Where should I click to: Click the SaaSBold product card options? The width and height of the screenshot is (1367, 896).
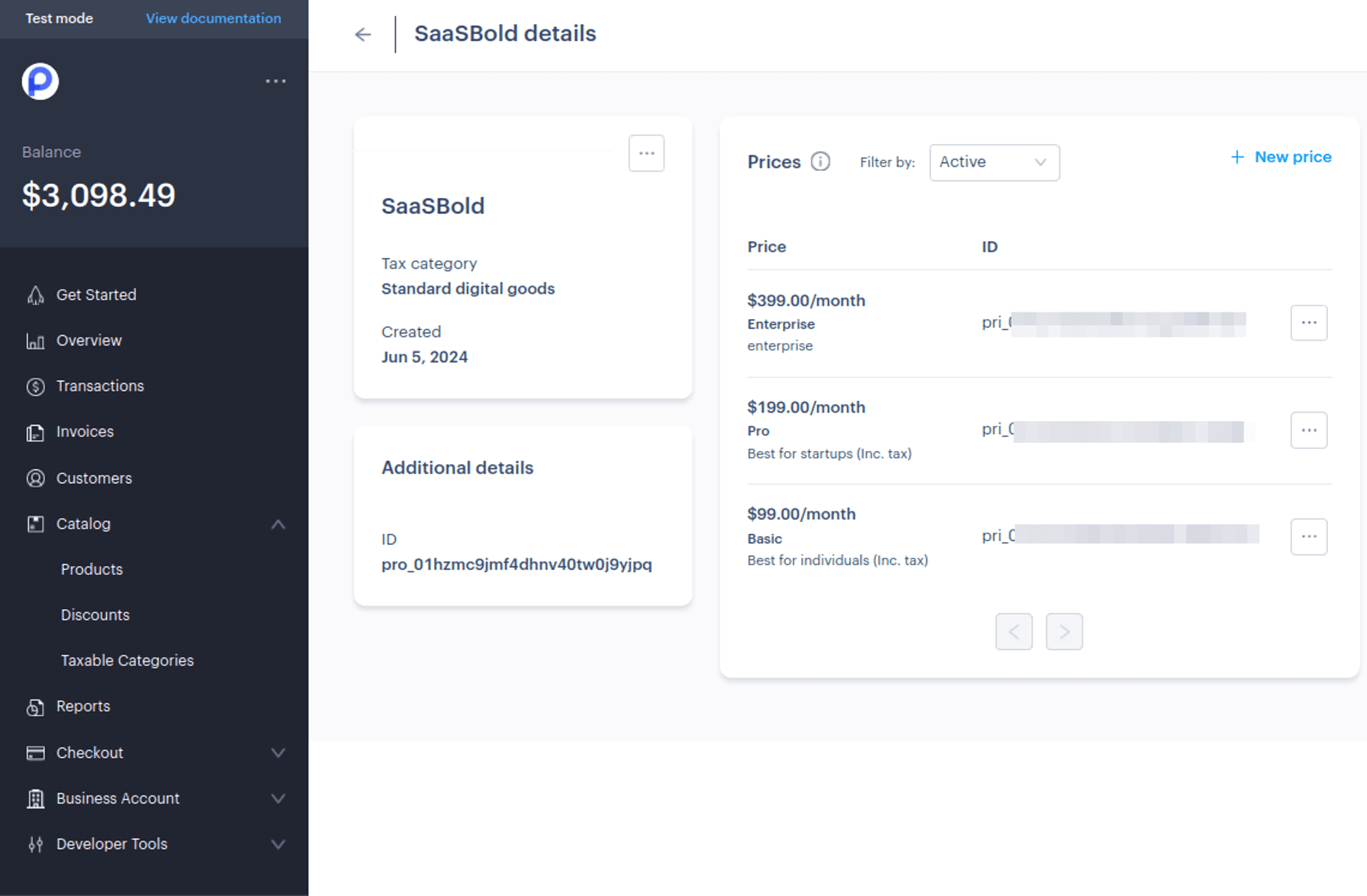coord(647,152)
